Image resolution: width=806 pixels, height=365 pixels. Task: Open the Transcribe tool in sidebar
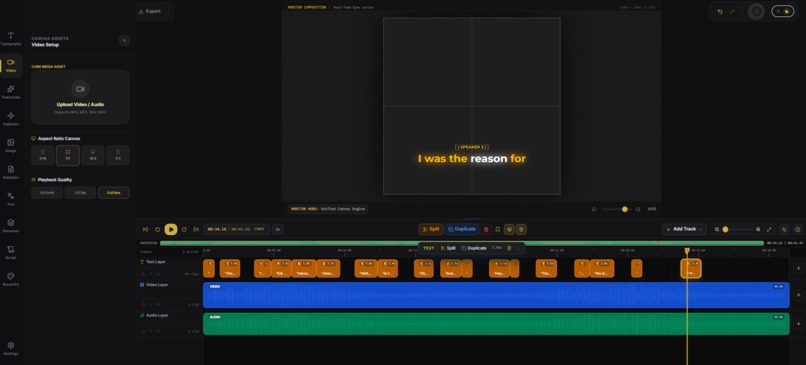point(11,92)
